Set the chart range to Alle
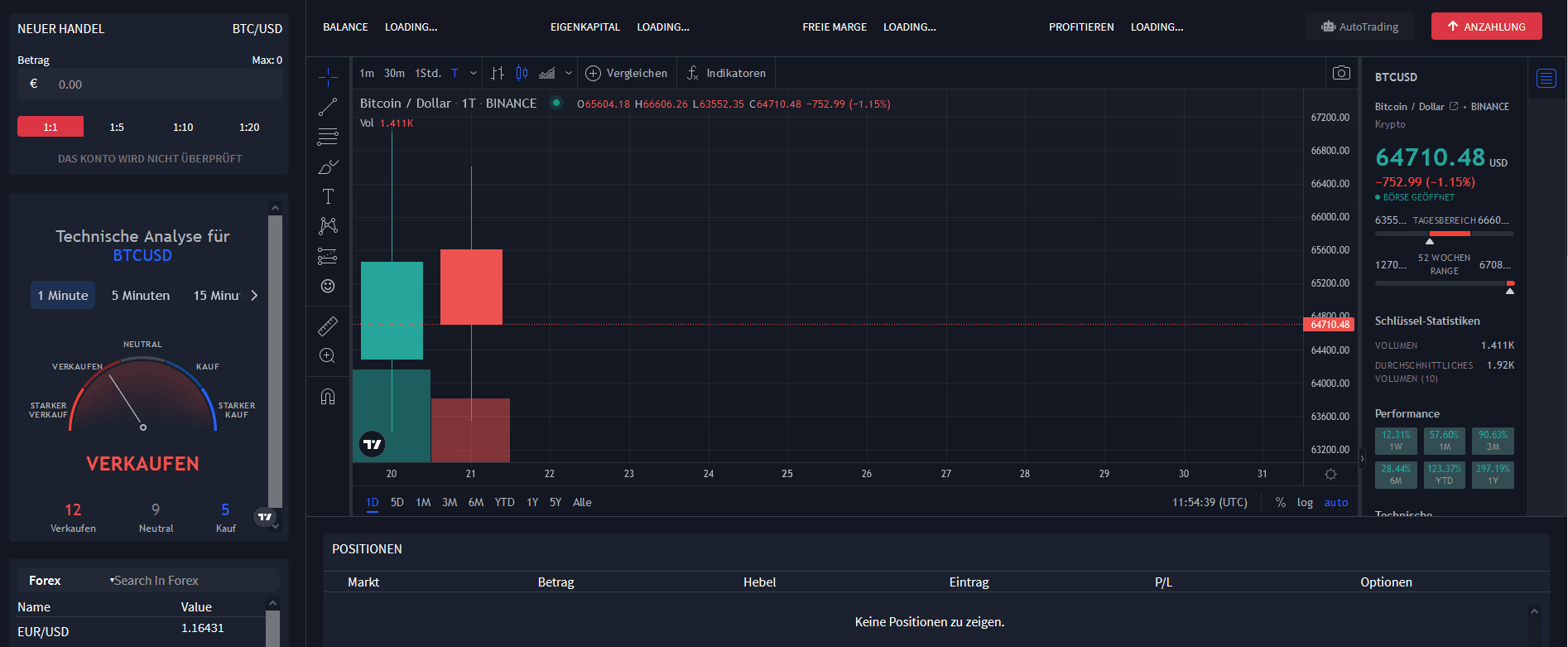Image resolution: width=1568 pixels, height=647 pixels. pos(582,502)
